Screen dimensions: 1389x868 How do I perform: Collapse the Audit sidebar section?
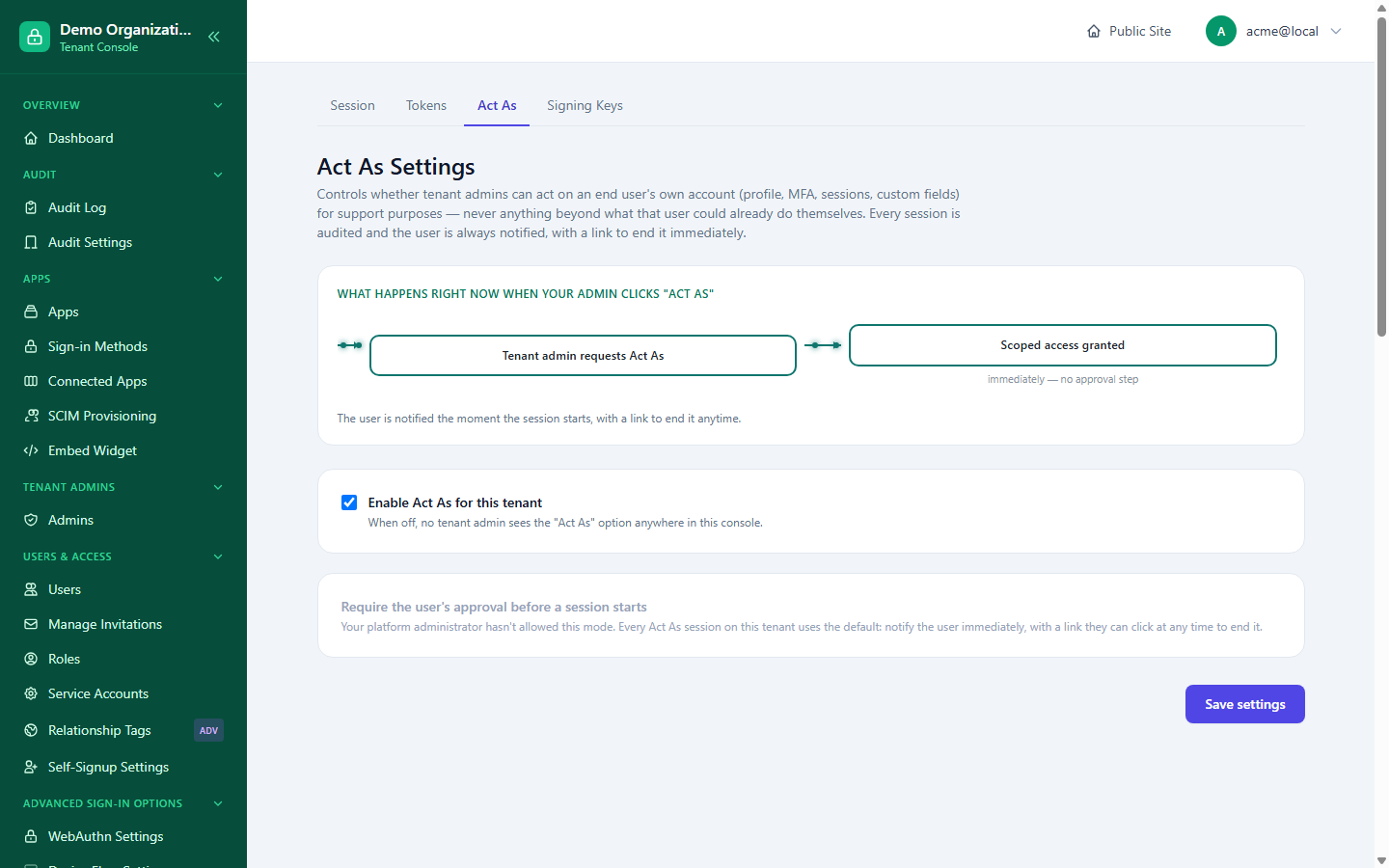coord(218,175)
